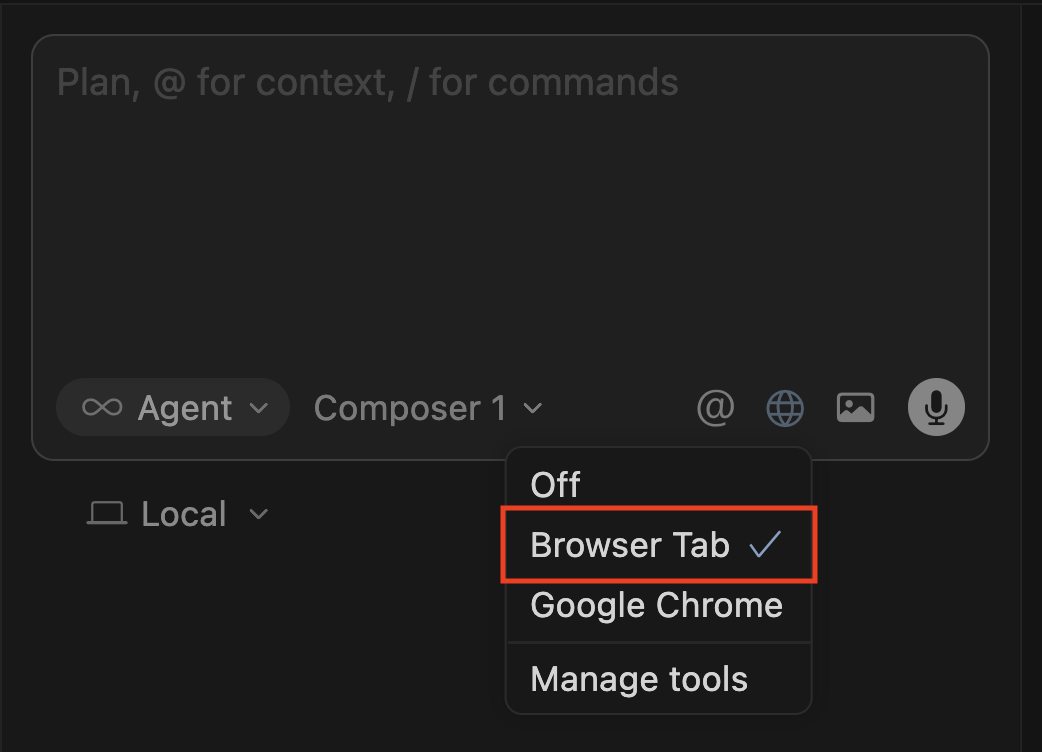
Task: Turn browser off with the Off option
Action: (556, 485)
